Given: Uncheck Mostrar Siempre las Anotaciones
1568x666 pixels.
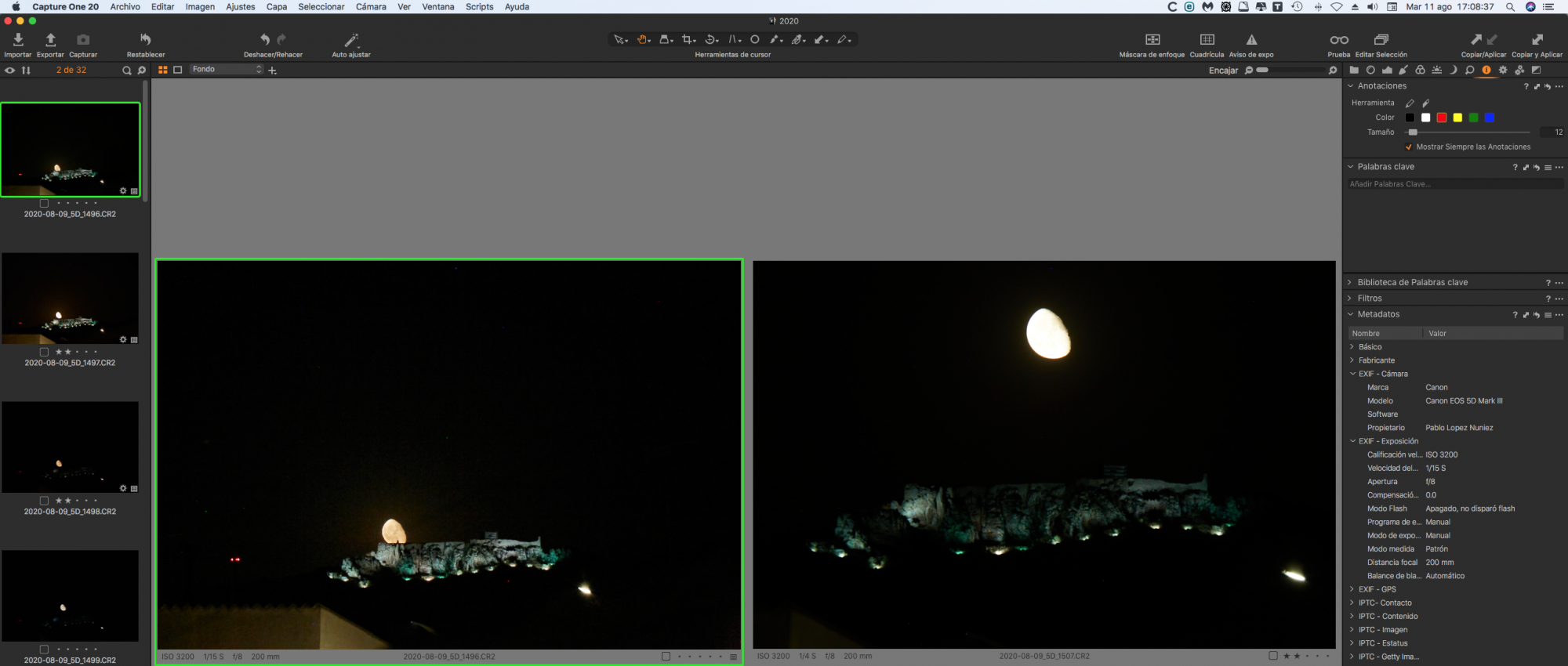Looking at the screenshot, I should [x=1409, y=147].
